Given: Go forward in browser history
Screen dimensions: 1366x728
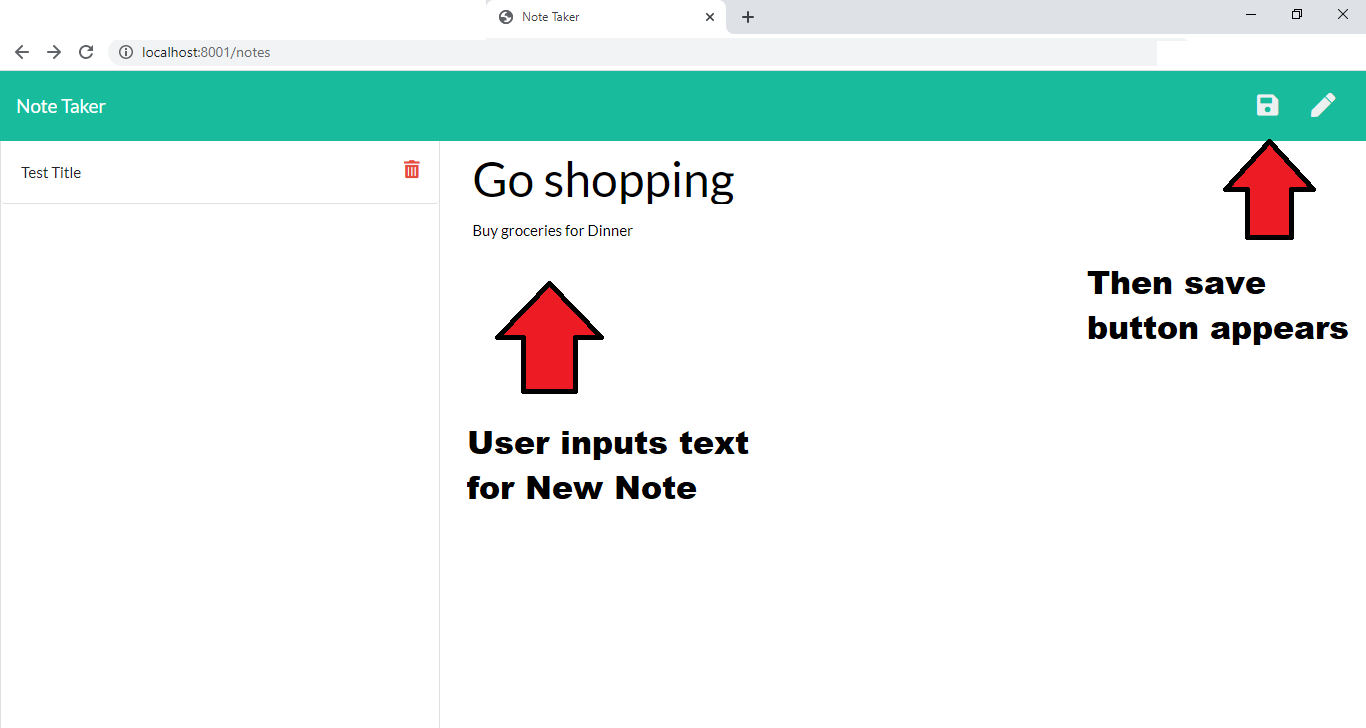Looking at the screenshot, I should tap(54, 52).
